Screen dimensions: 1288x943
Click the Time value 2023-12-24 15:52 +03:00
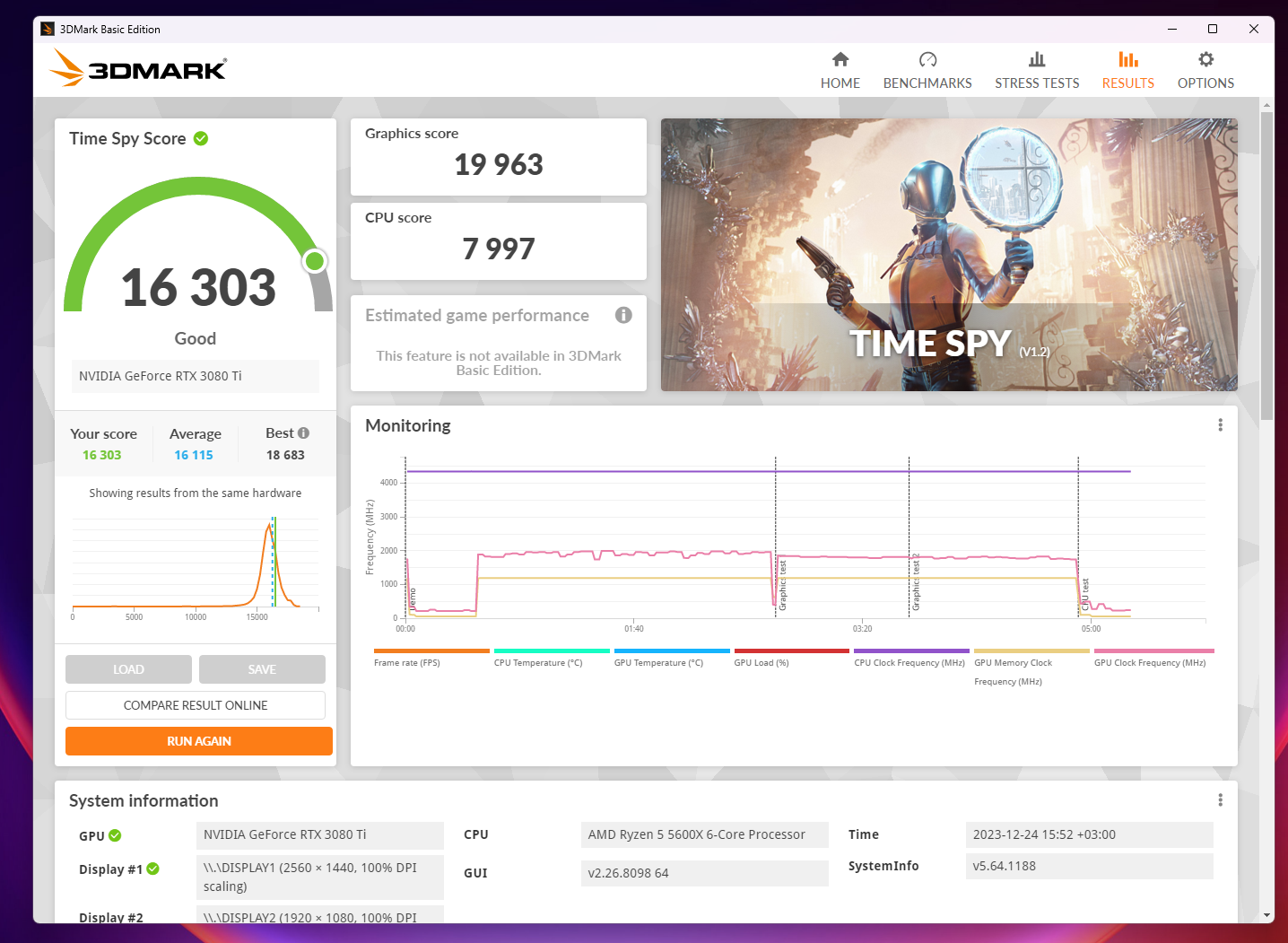(1090, 834)
